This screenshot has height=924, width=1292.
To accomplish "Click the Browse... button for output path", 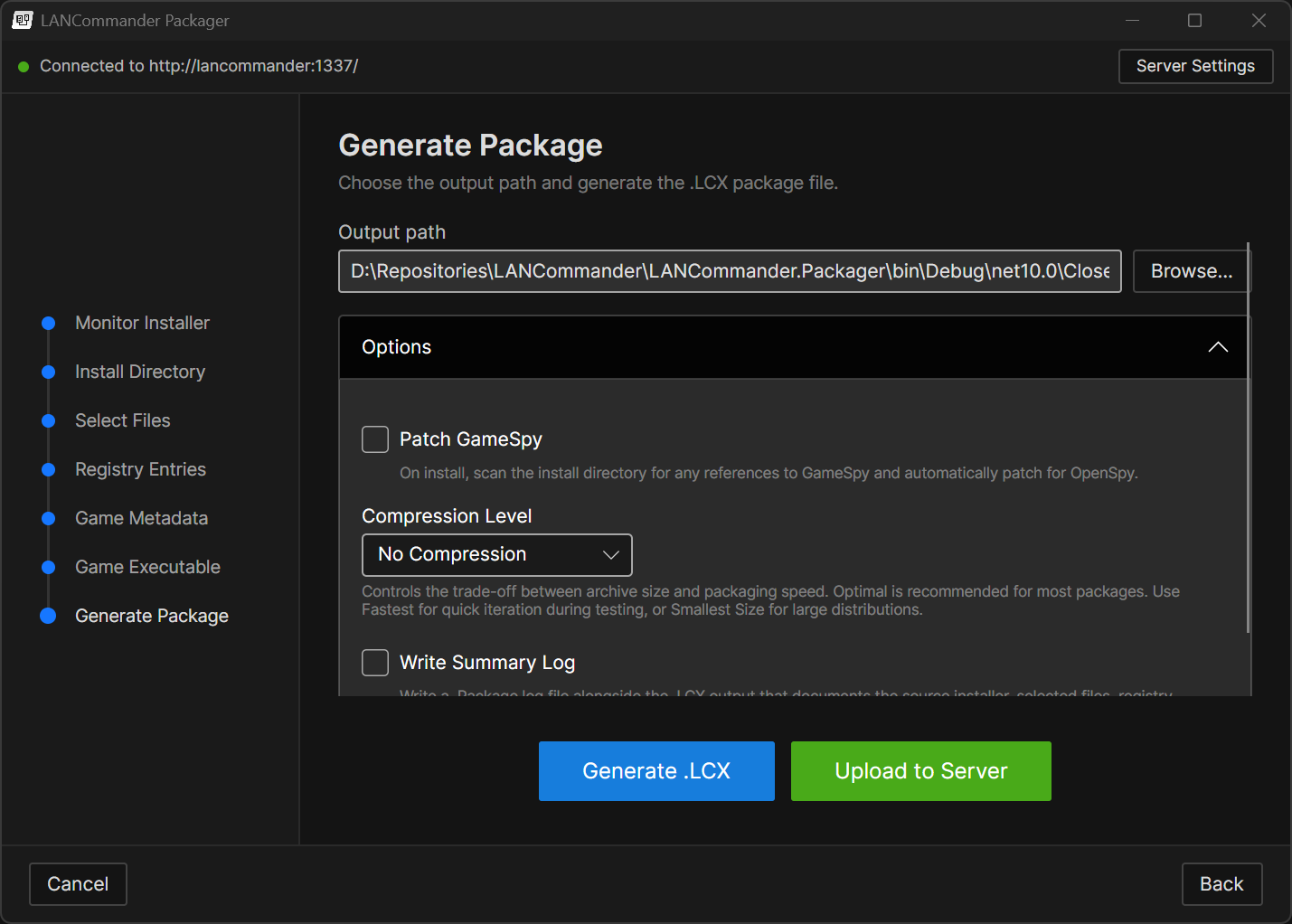I will pos(1191,271).
